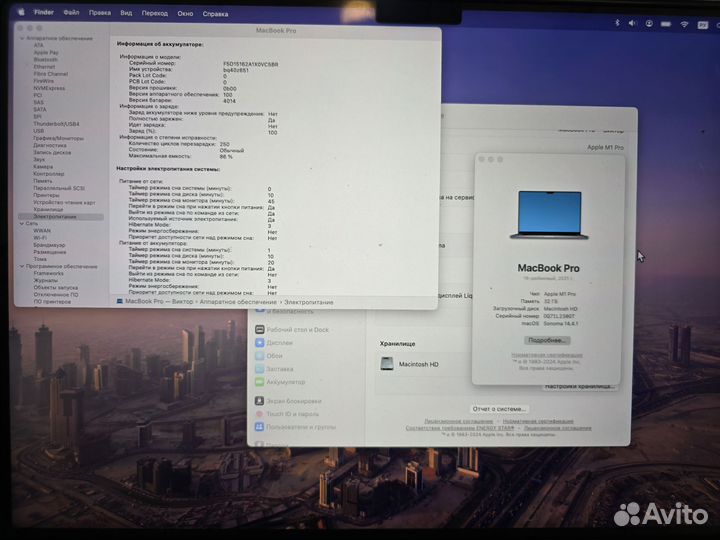
Task: Select Apple Pay in sidebar
Action: click(x=46, y=52)
